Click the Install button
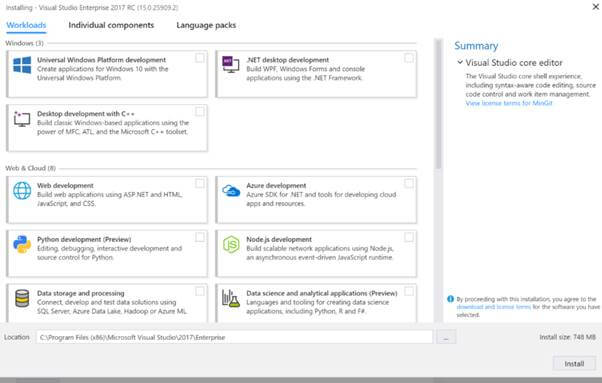Image resolution: width=602 pixels, height=383 pixels. tap(574, 363)
